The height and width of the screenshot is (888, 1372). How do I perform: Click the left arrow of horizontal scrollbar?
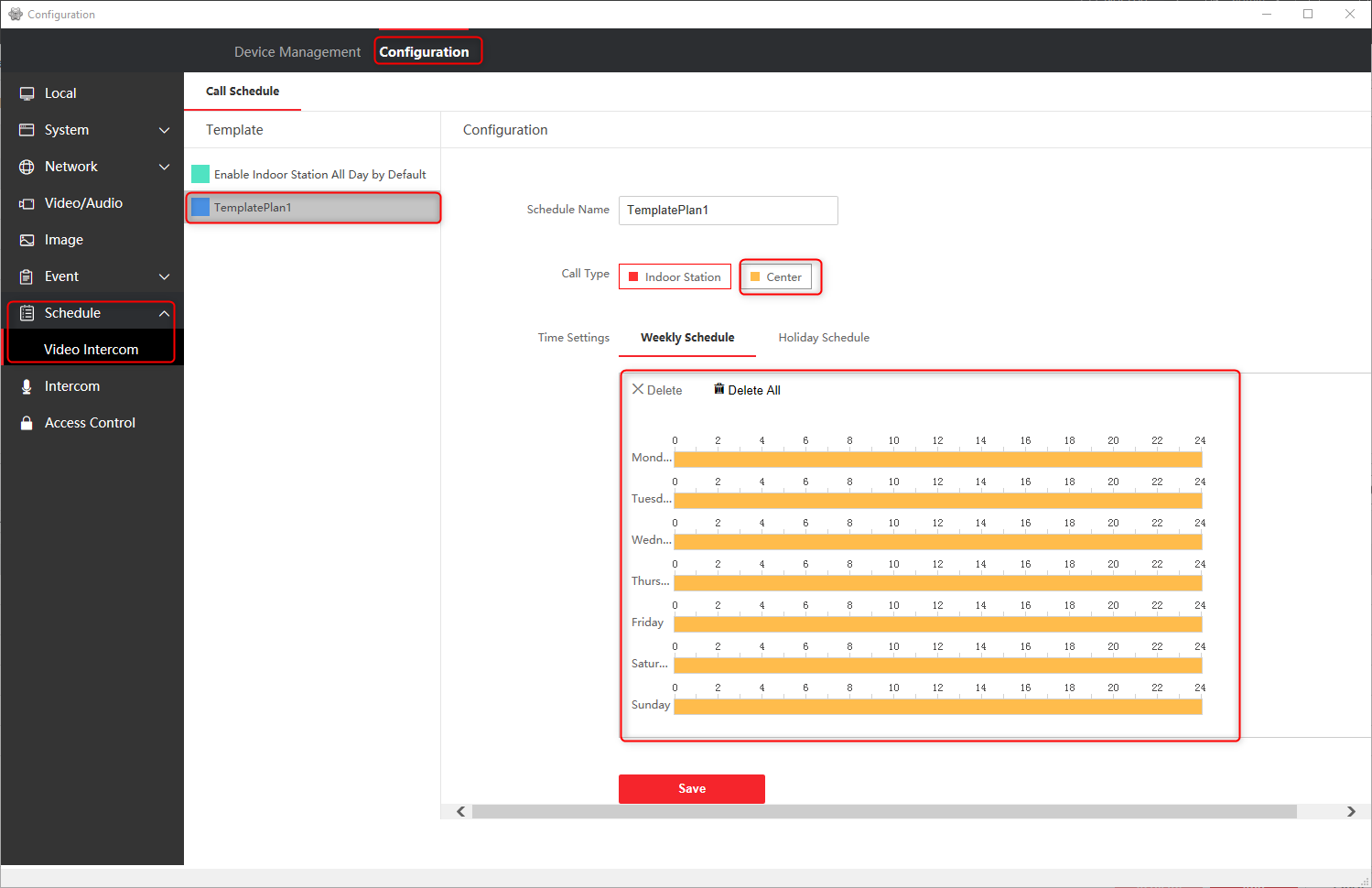point(460,811)
